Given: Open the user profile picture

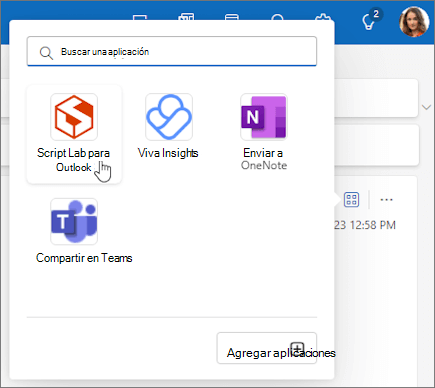Looking at the screenshot, I should click(414, 21).
